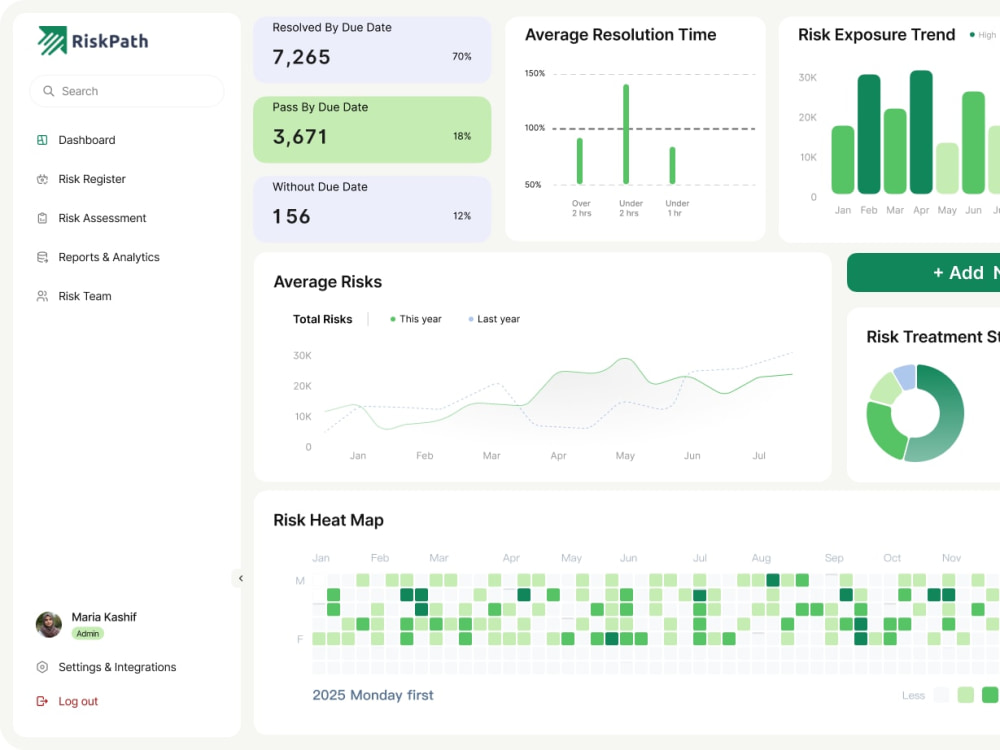Focus the Search input field
1000x750 pixels.
[x=127, y=91]
